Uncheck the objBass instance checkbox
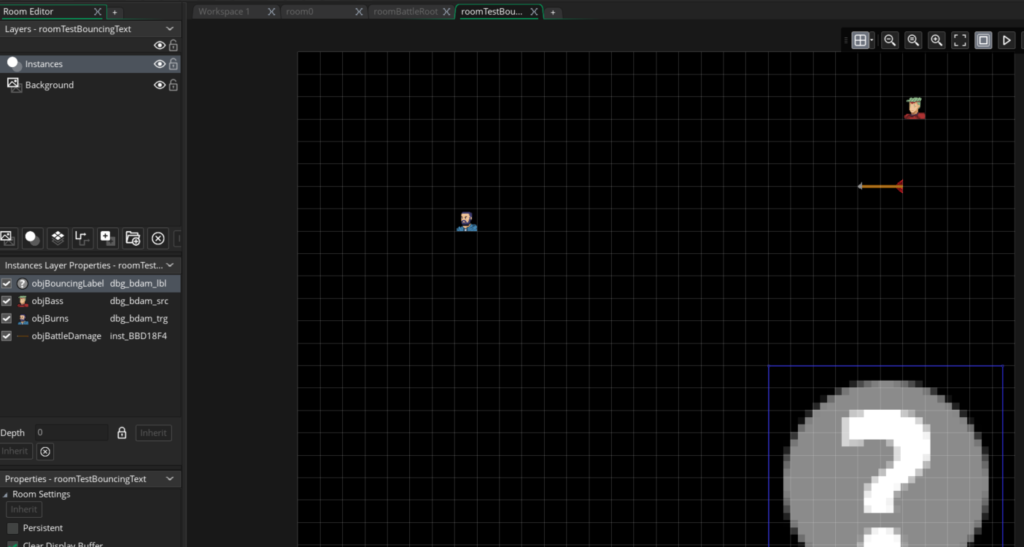The image size is (1024, 547). (7, 301)
